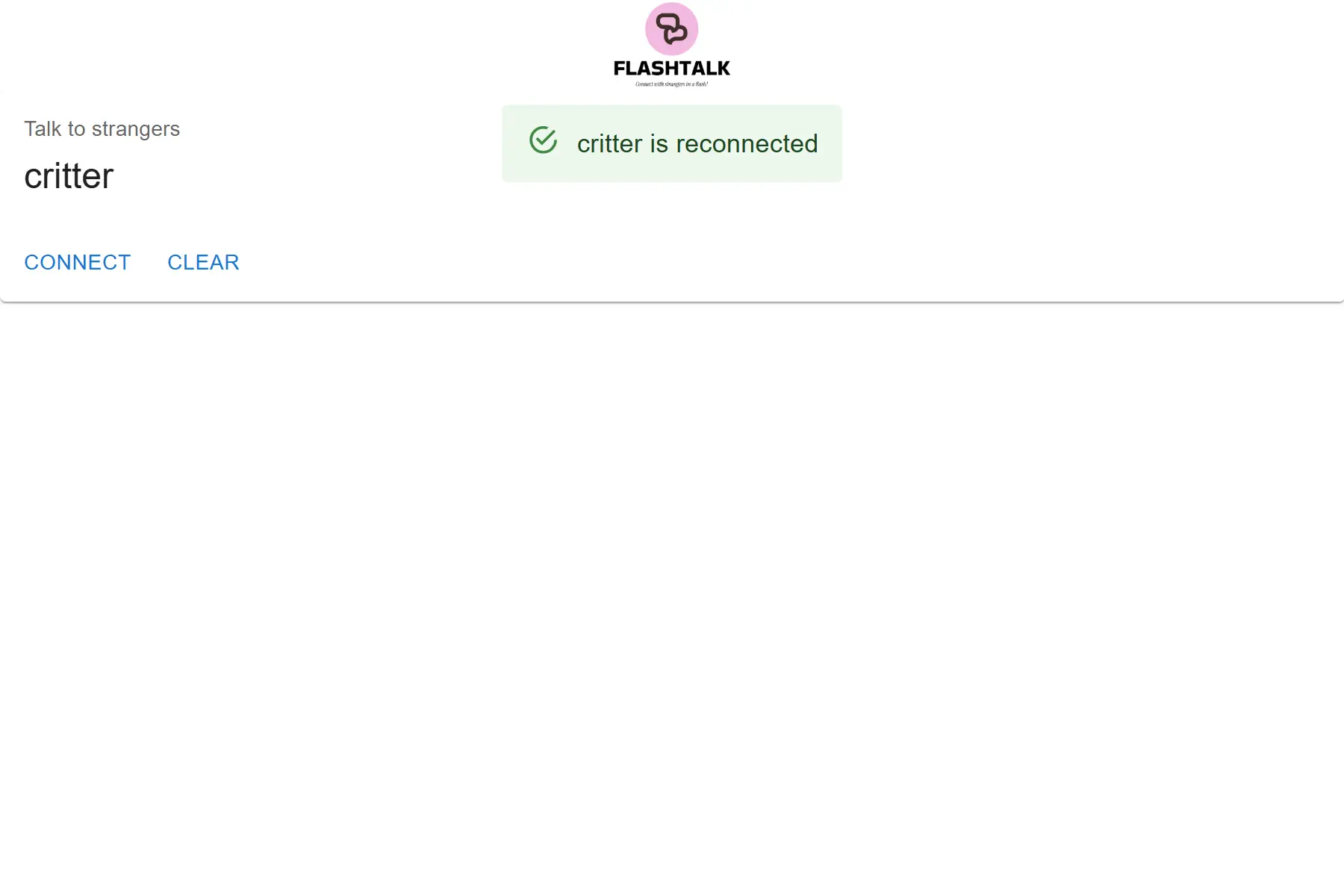
Task: Click the CONNECT button
Action: click(78, 262)
